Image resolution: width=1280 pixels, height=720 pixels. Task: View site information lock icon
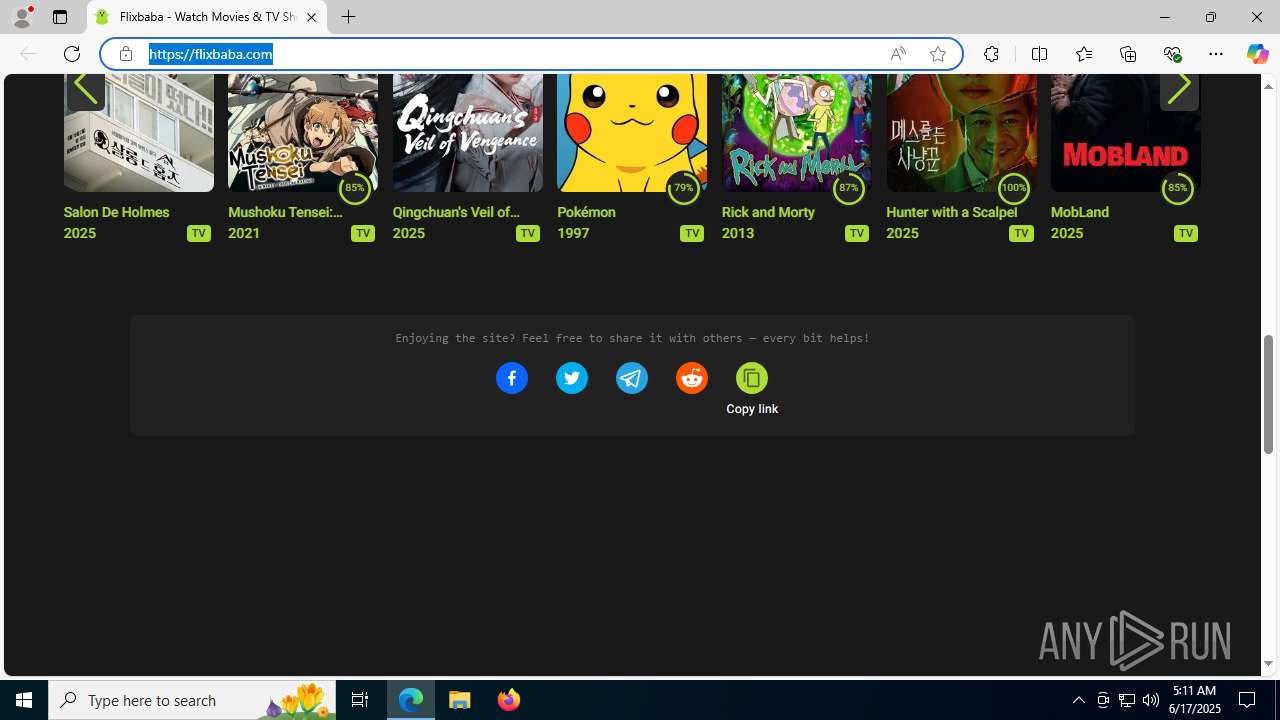pyautogui.click(x=126, y=54)
